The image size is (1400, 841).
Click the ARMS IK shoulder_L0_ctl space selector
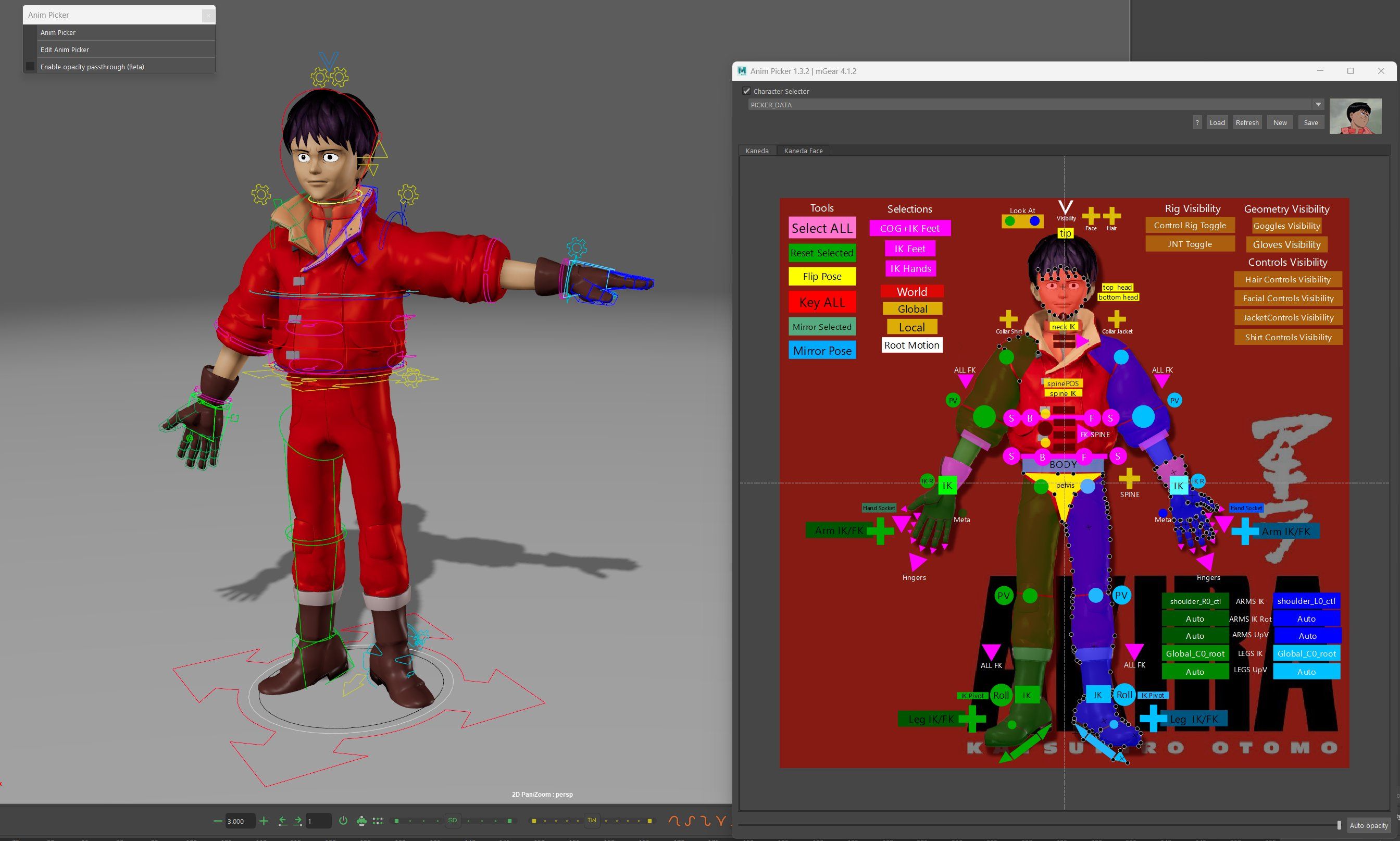(1306, 601)
